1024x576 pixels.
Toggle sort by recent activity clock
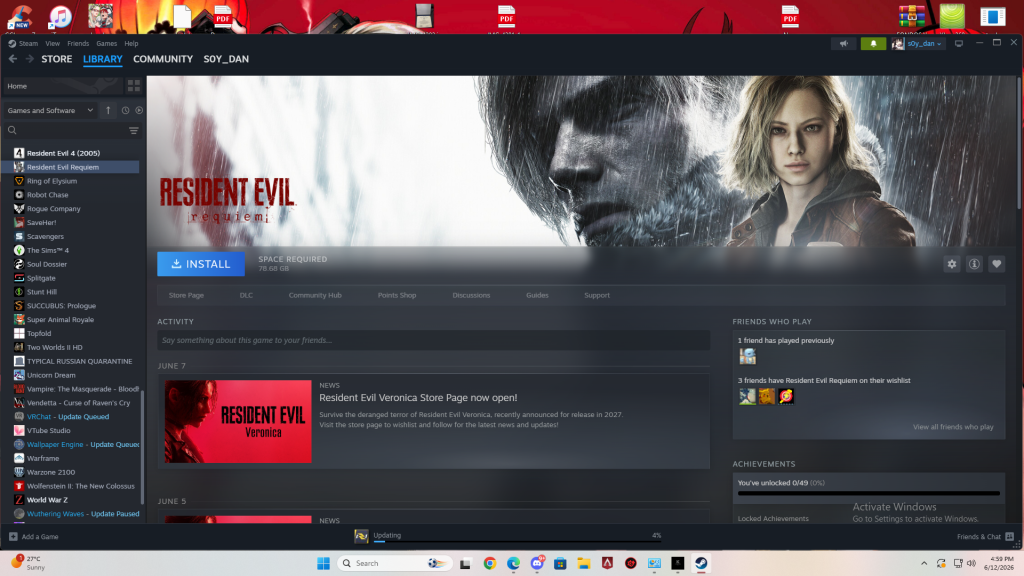tap(125, 110)
